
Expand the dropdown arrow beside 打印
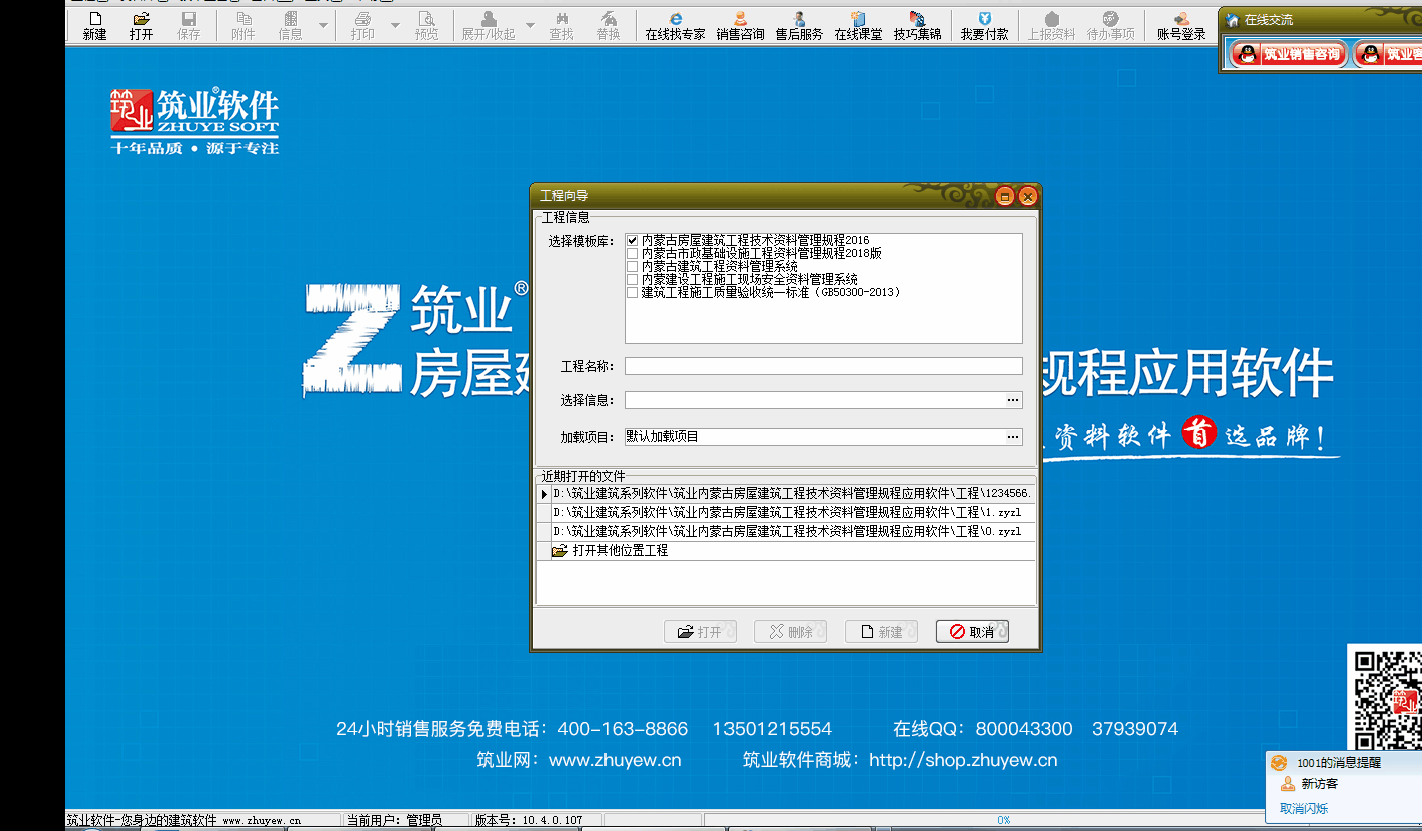(x=395, y=25)
